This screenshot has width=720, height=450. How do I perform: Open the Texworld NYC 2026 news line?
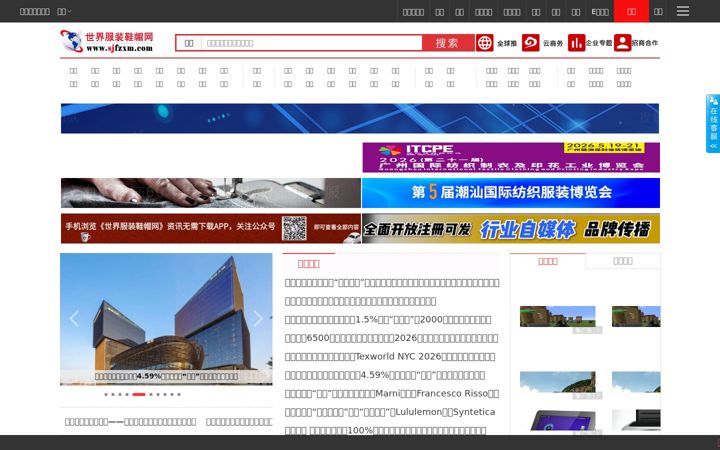click(390, 356)
